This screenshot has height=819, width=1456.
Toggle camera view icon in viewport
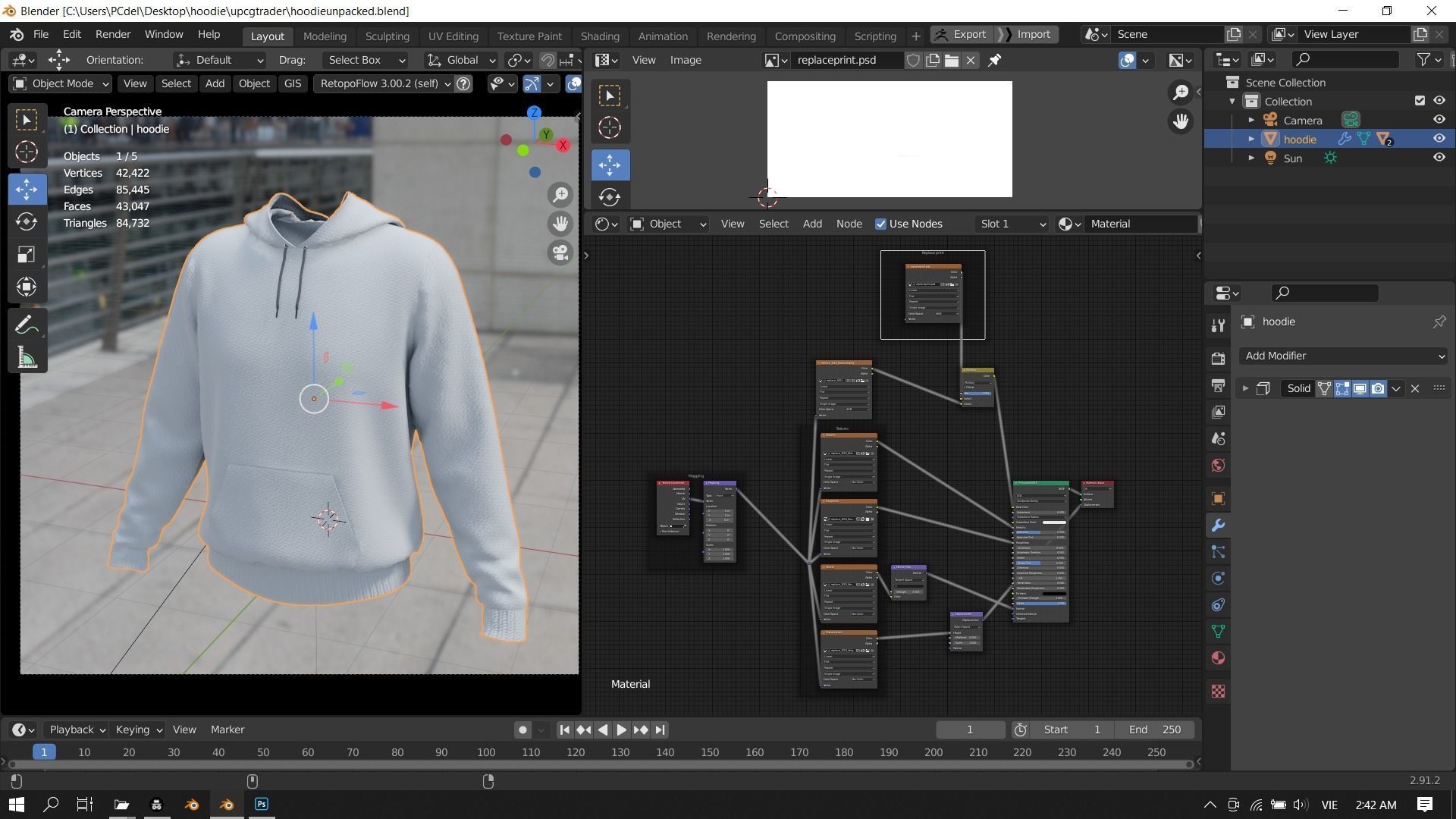pos(560,253)
